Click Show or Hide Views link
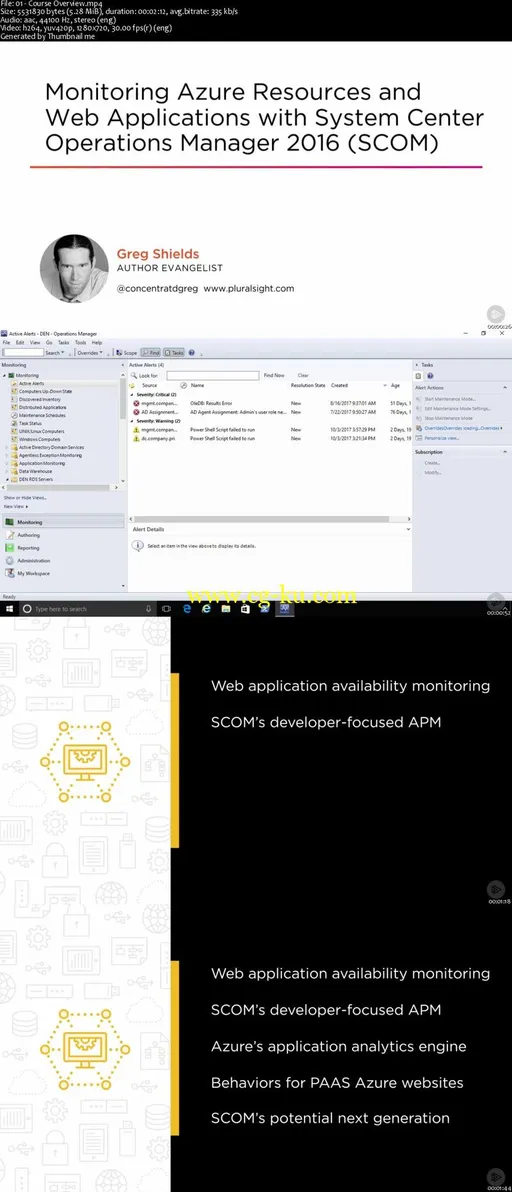Screen dimensions: 512x1192 click(25, 497)
